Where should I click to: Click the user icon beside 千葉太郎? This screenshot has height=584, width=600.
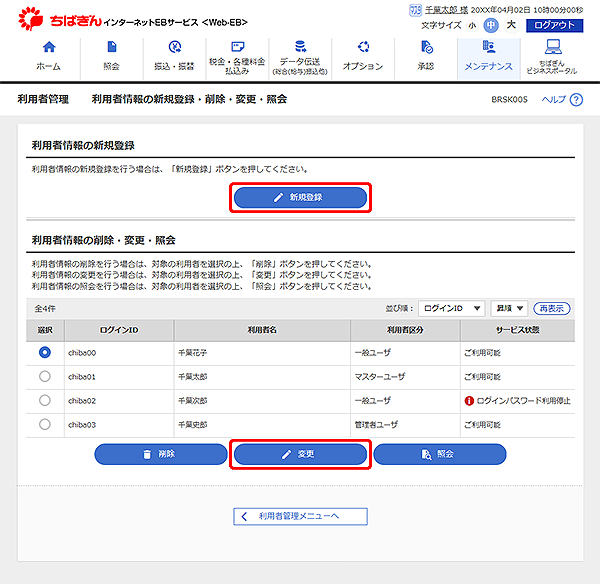tap(415, 10)
